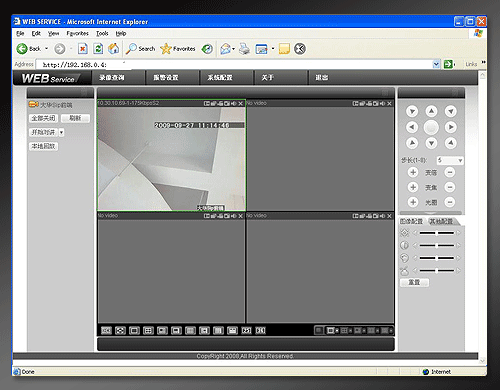
Task: Open the IE Tools menu
Action: click(102, 33)
